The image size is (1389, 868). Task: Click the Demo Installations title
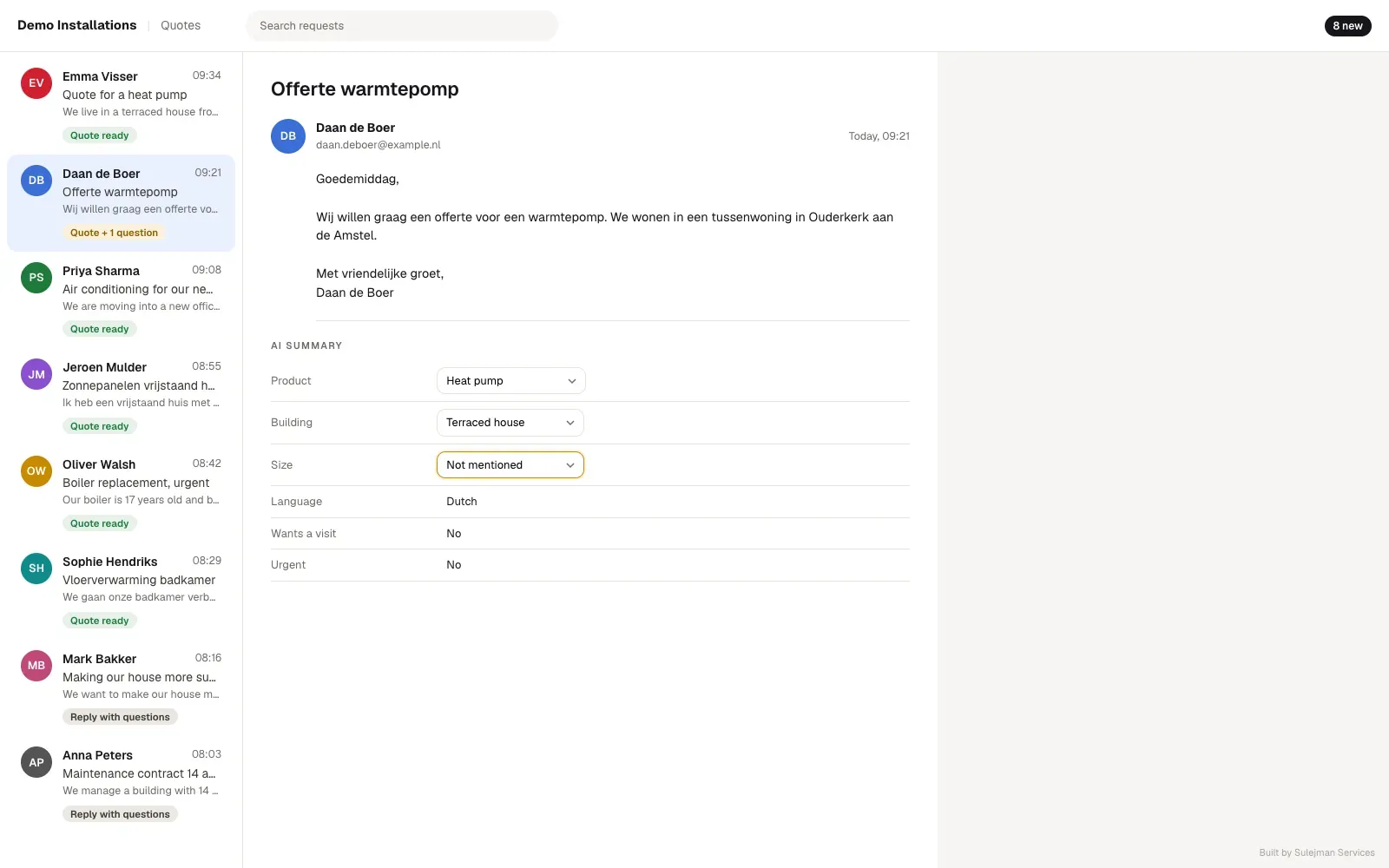click(x=77, y=25)
